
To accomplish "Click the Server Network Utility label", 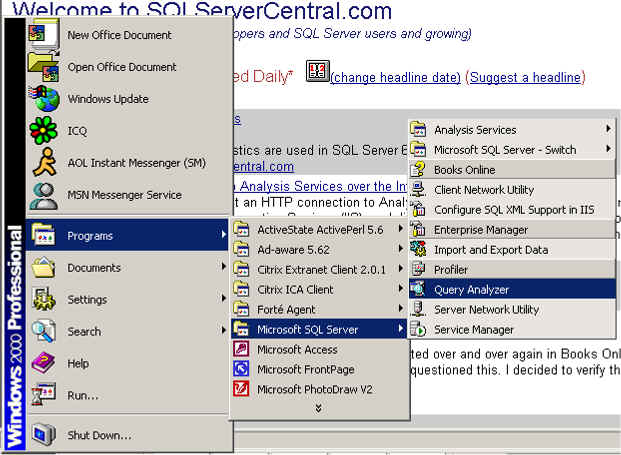I will [486, 309].
